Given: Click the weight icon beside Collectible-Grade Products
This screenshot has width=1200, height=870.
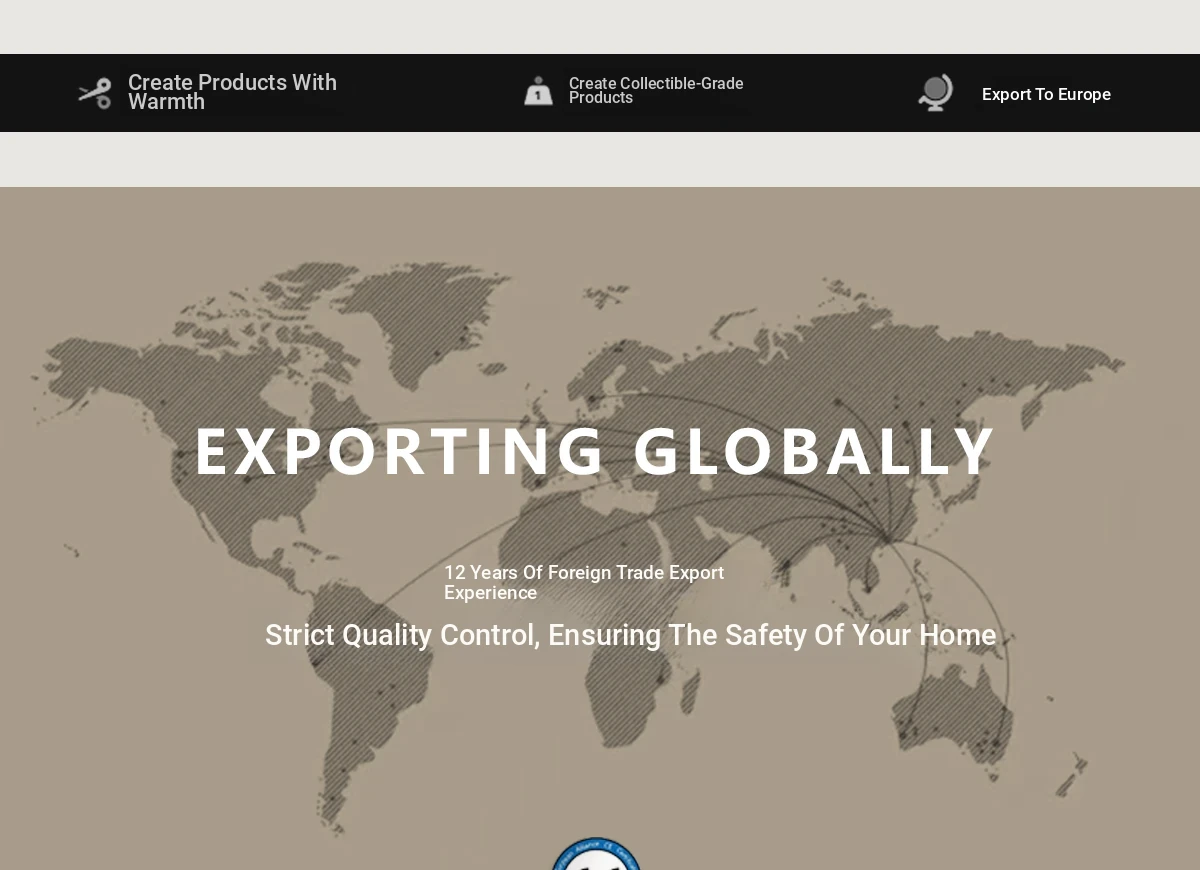Looking at the screenshot, I should tap(538, 91).
